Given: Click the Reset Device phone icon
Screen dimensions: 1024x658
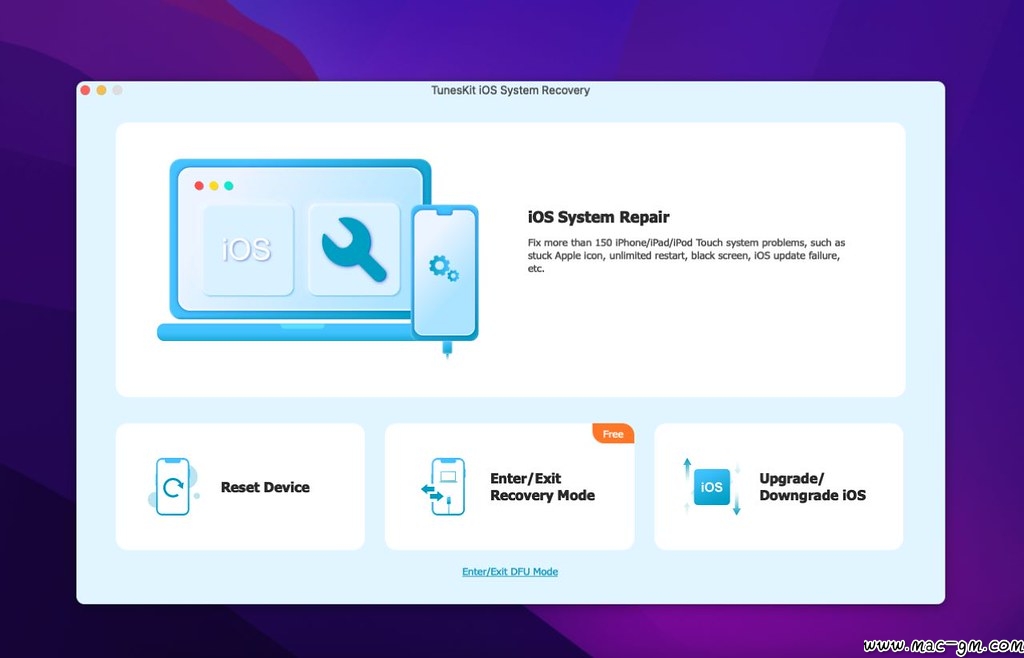Looking at the screenshot, I should 173,487.
